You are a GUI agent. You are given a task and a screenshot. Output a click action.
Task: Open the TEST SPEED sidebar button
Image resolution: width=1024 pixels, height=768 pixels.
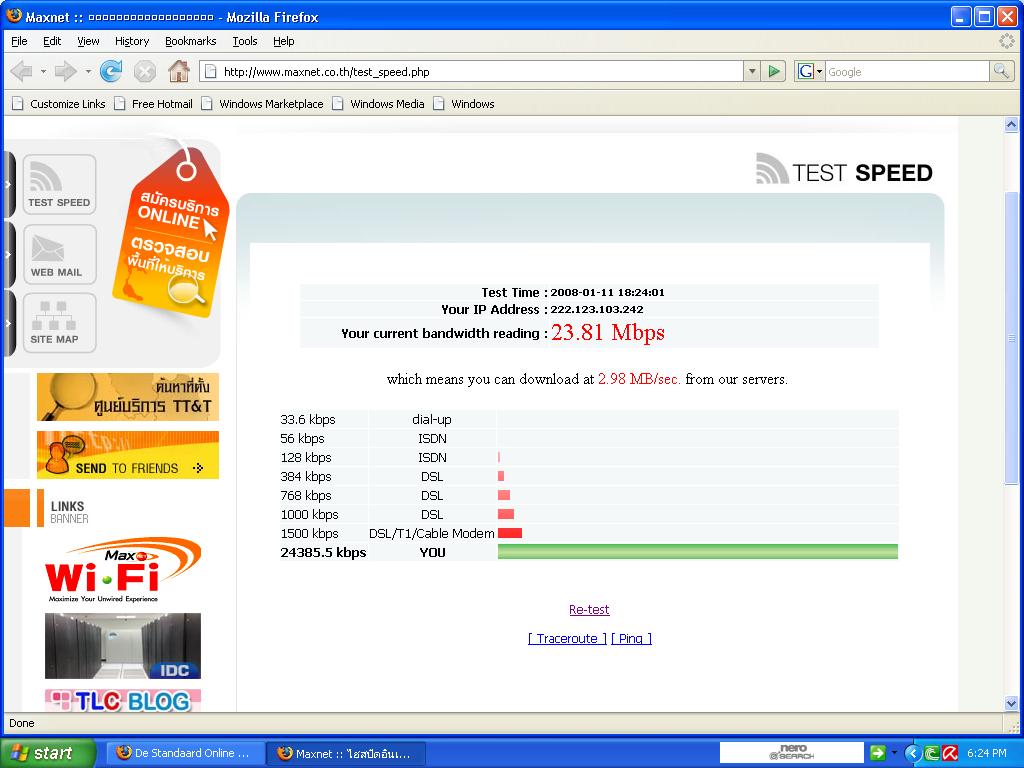59,184
